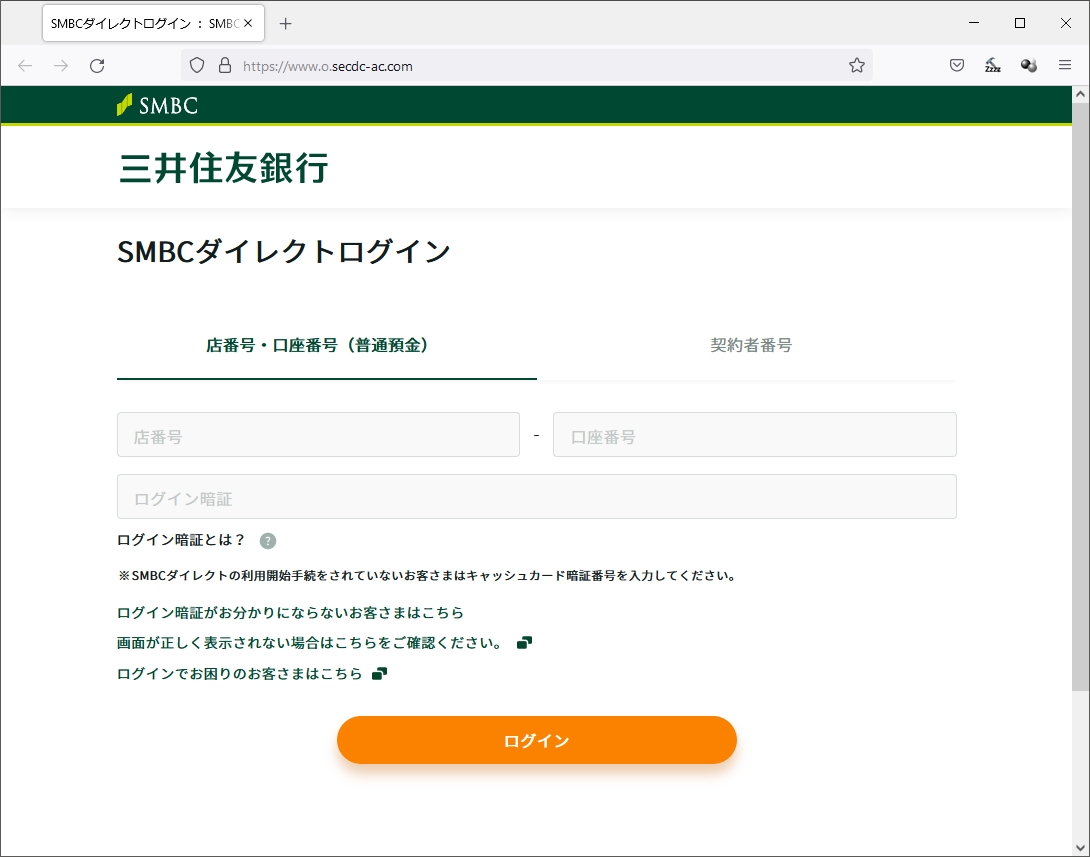The height and width of the screenshot is (857, 1090).
Task: Open the ログインでお困りのお客さまはこちら link
Action: [x=240, y=674]
